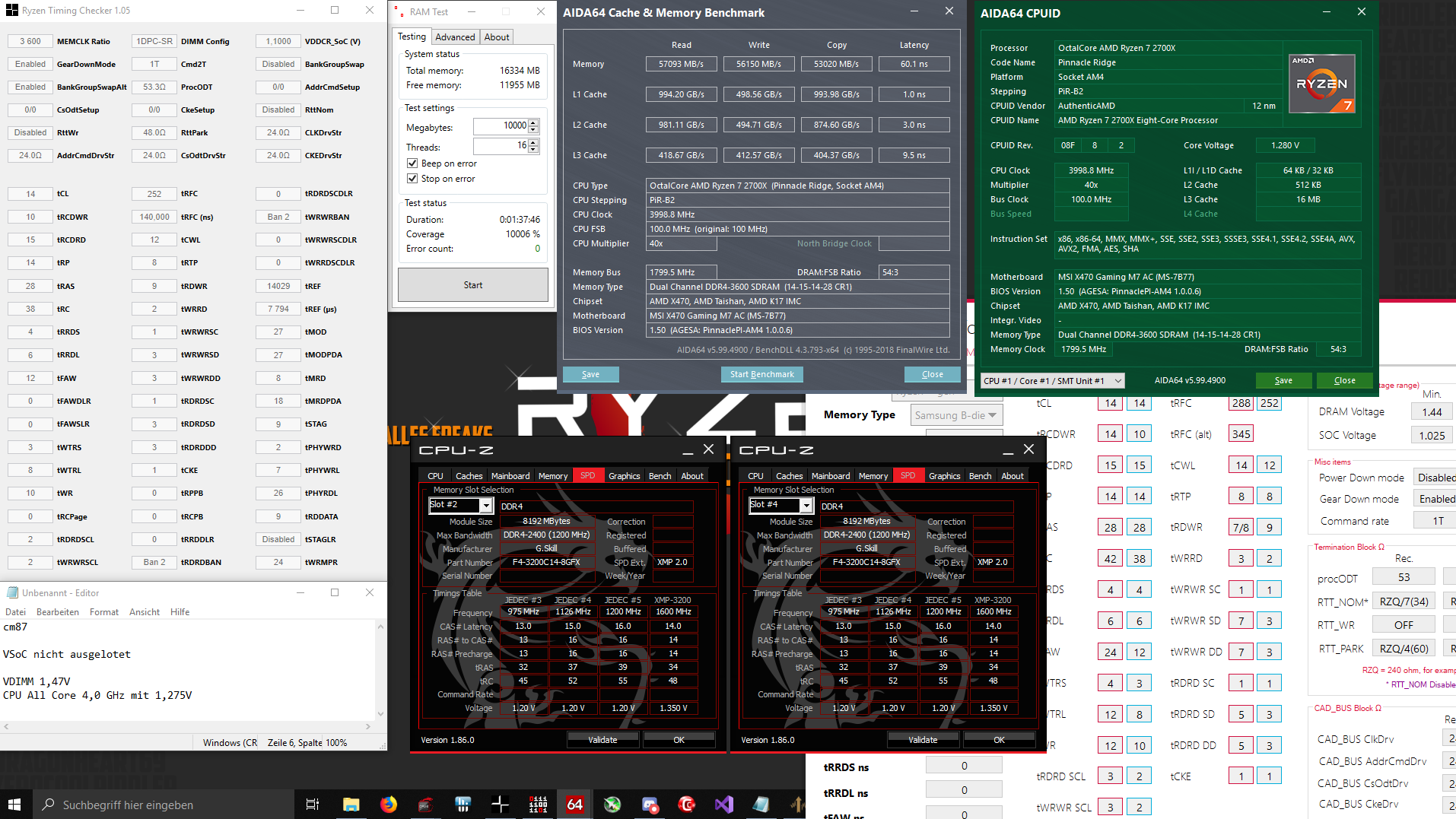Screen dimensions: 1456x819
Task: Open the Format menu in Notepad
Action: pyautogui.click(x=104, y=612)
